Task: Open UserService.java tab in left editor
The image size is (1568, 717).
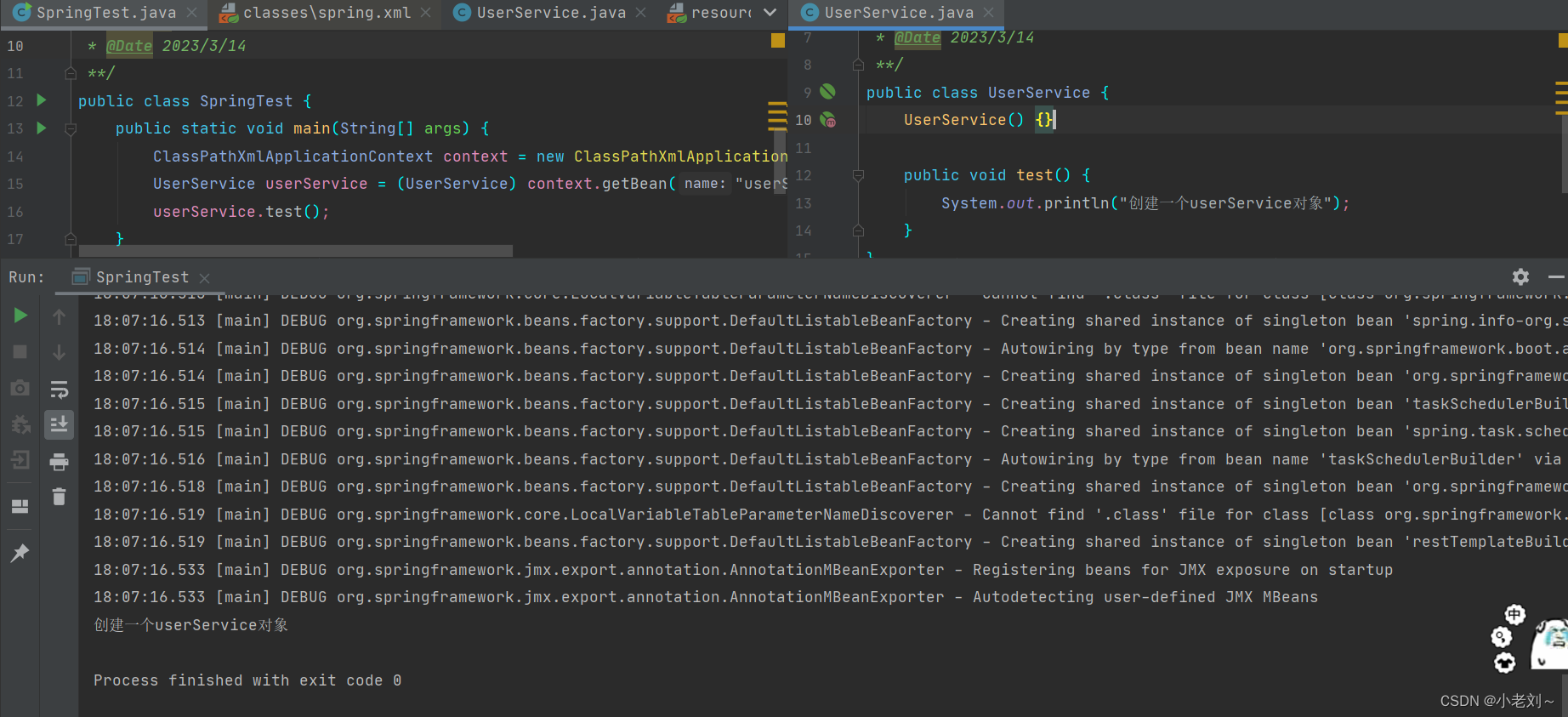Action: point(551,13)
